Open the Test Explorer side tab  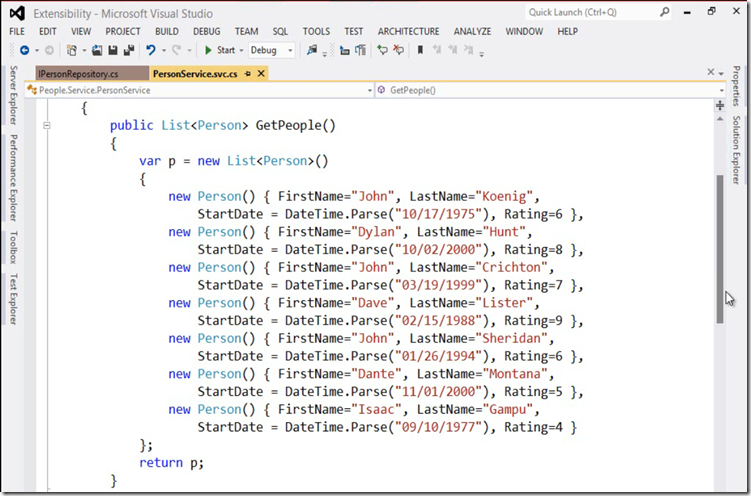point(13,299)
